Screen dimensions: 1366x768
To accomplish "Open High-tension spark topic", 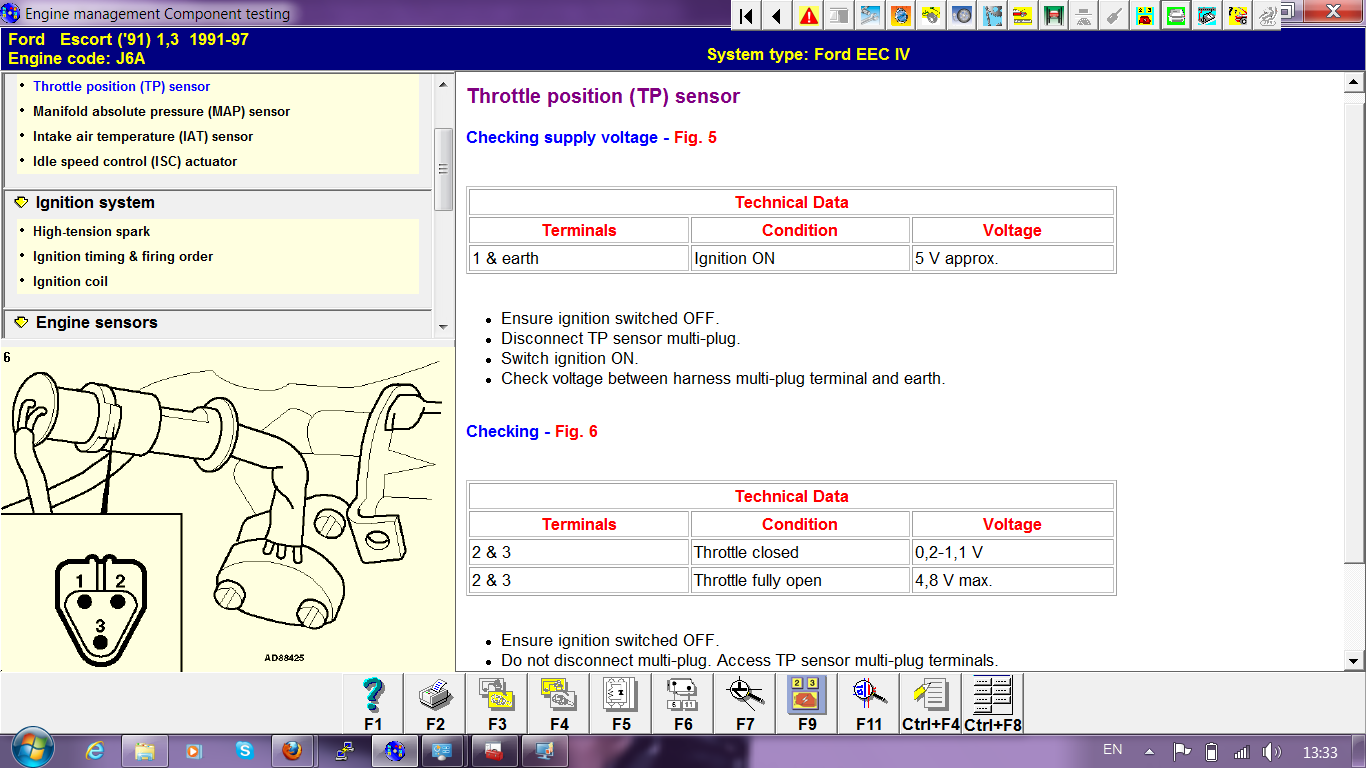I will point(91,232).
